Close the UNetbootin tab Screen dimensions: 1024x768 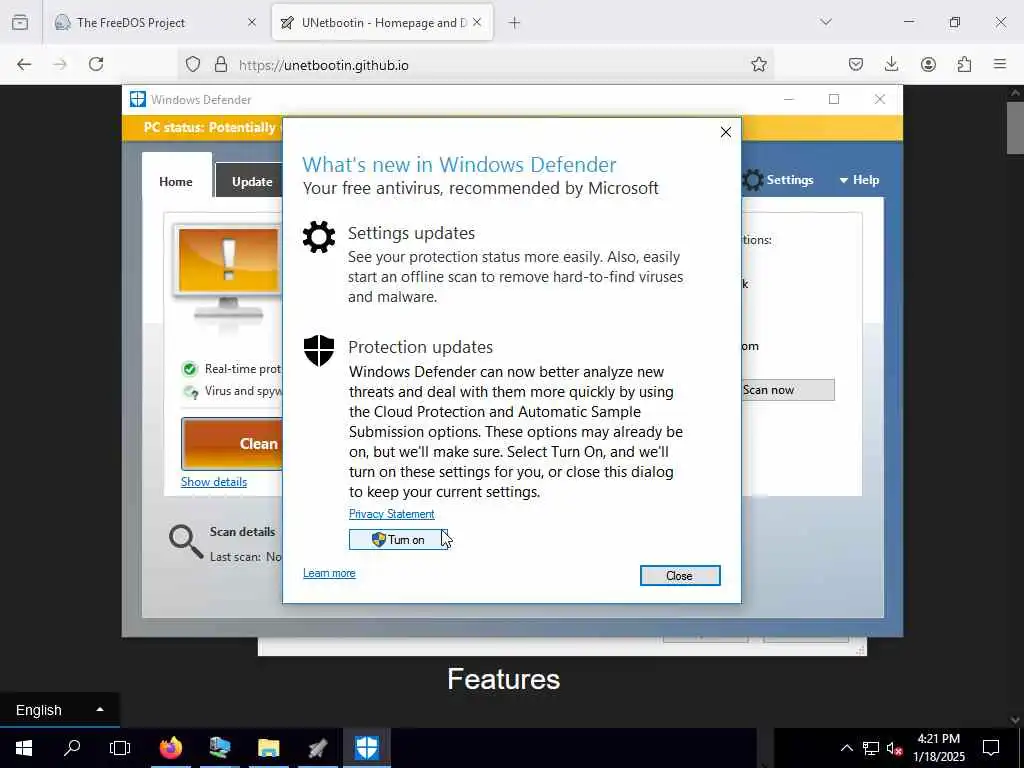point(477,23)
